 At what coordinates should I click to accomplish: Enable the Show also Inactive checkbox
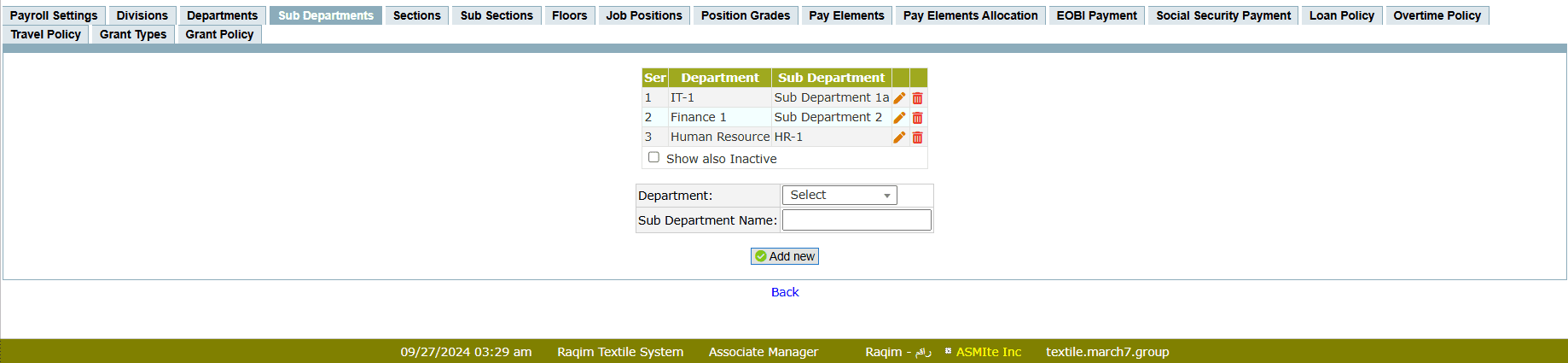[x=653, y=157]
